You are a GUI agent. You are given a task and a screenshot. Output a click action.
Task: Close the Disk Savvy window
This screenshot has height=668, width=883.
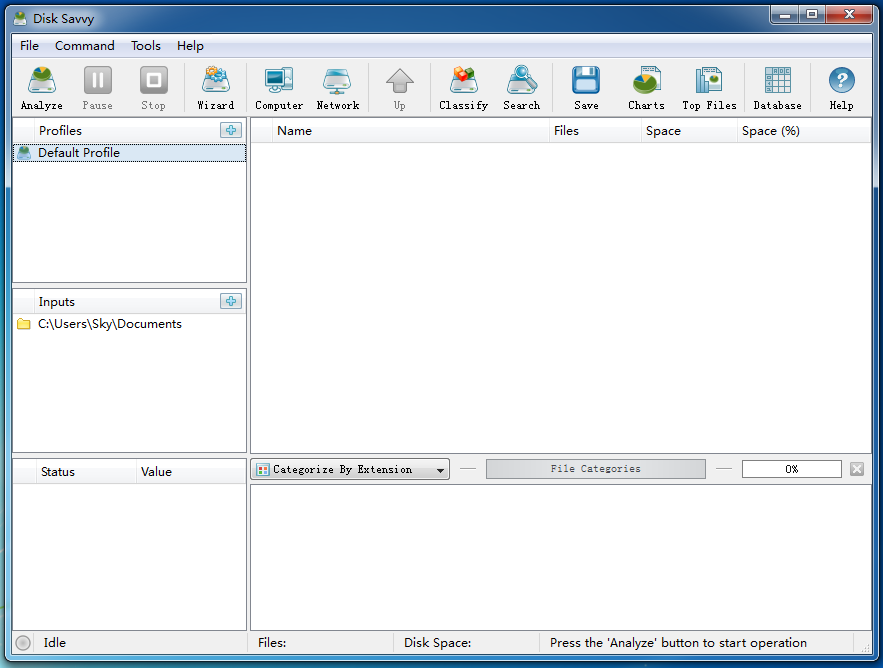pyautogui.click(x=849, y=15)
